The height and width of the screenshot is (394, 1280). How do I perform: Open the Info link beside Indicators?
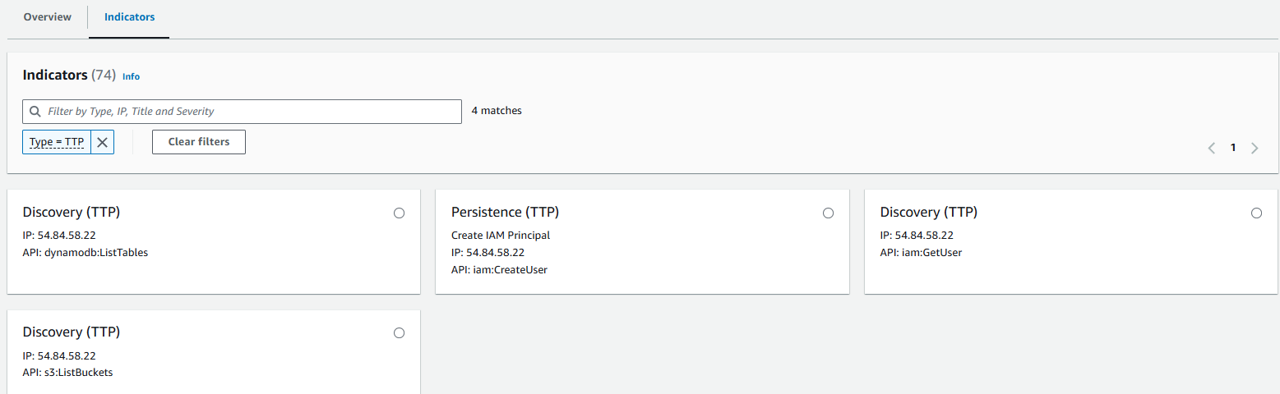(131, 76)
